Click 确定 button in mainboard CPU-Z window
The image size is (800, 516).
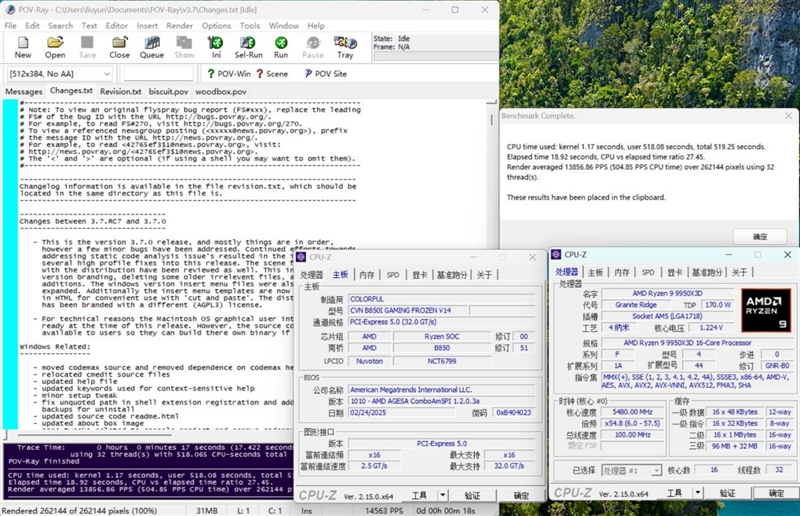pos(521,495)
